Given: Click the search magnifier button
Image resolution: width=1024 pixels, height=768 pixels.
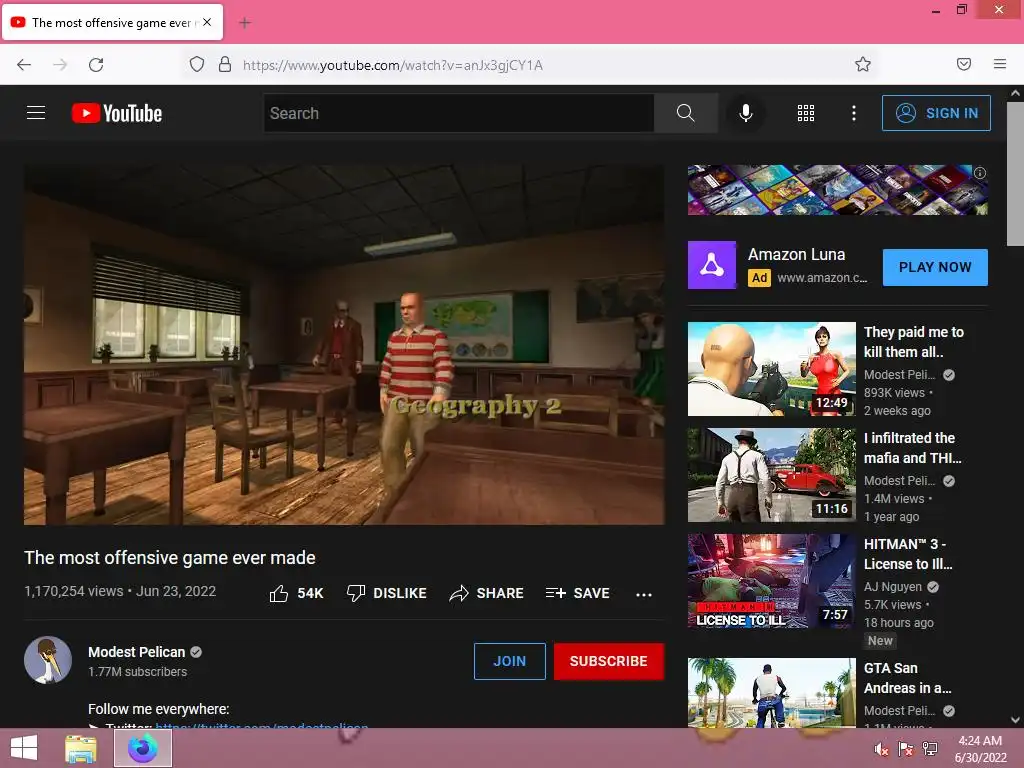Looking at the screenshot, I should click(x=686, y=113).
